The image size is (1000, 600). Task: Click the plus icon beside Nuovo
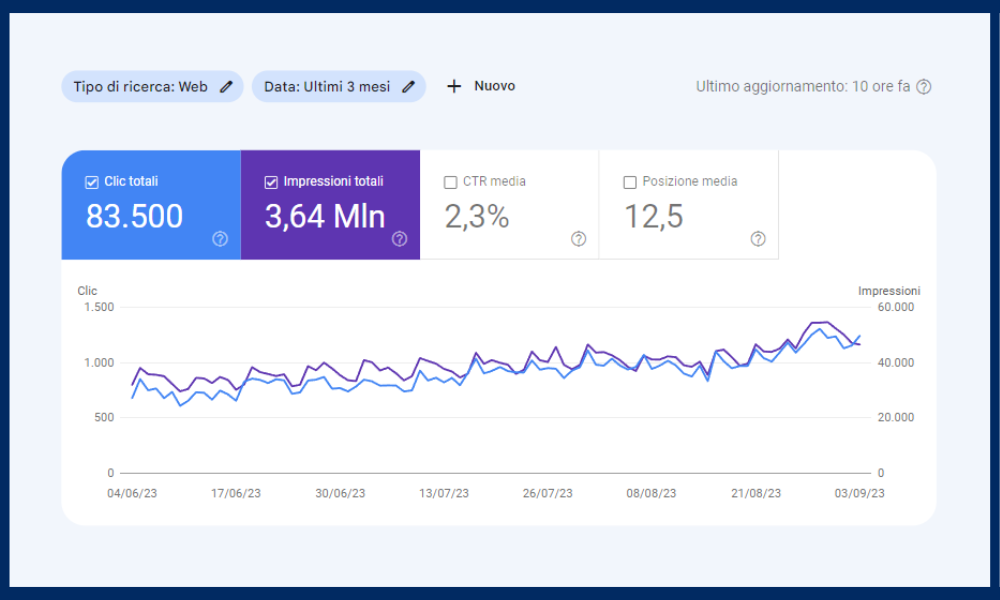[x=454, y=86]
